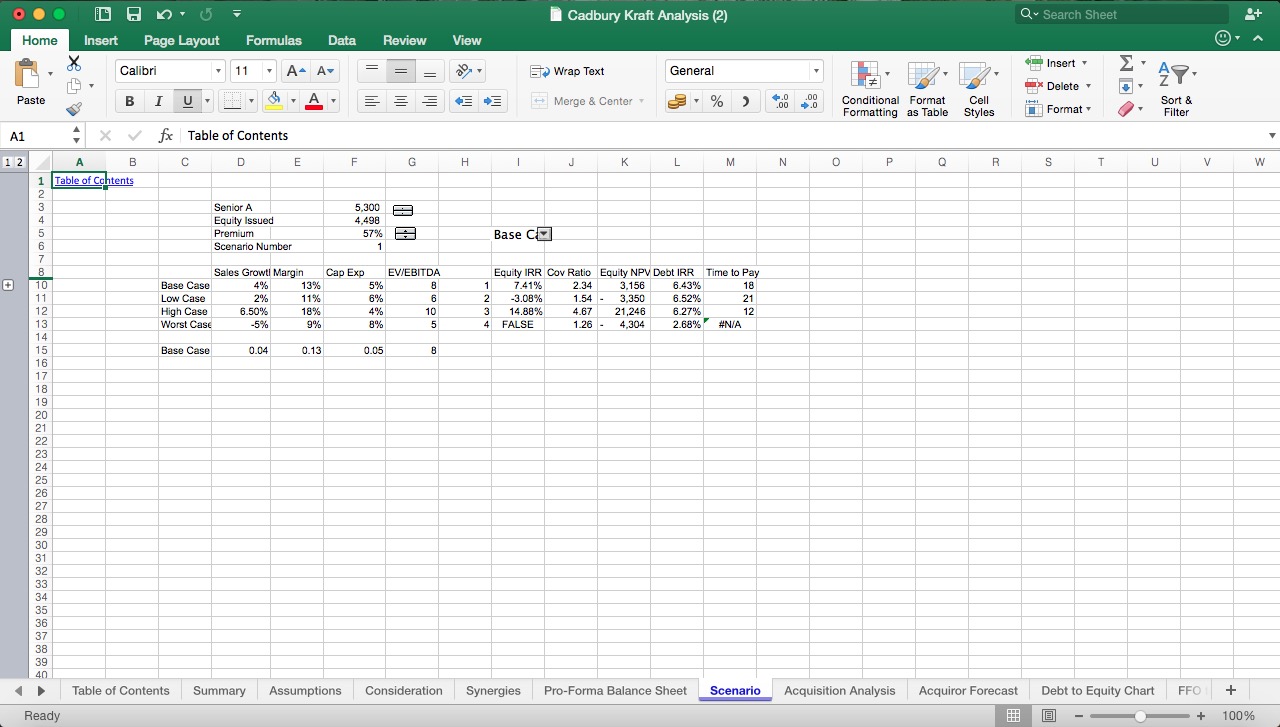The image size is (1280, 727).
Task: Click the red font color swatch
Action: click(x=313, y=101)
